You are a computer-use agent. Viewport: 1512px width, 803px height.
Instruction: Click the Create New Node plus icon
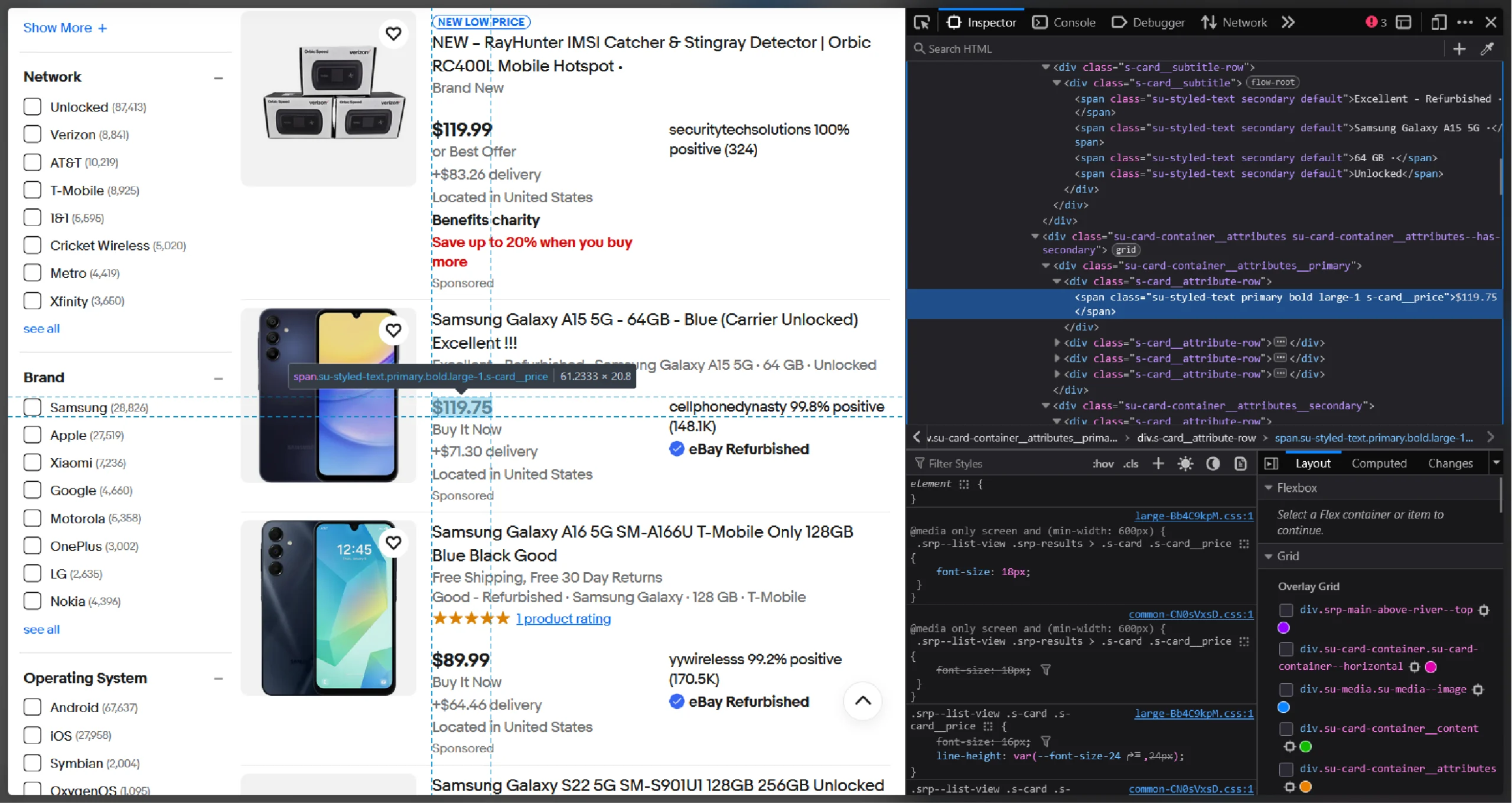[x=1459, y=48]
